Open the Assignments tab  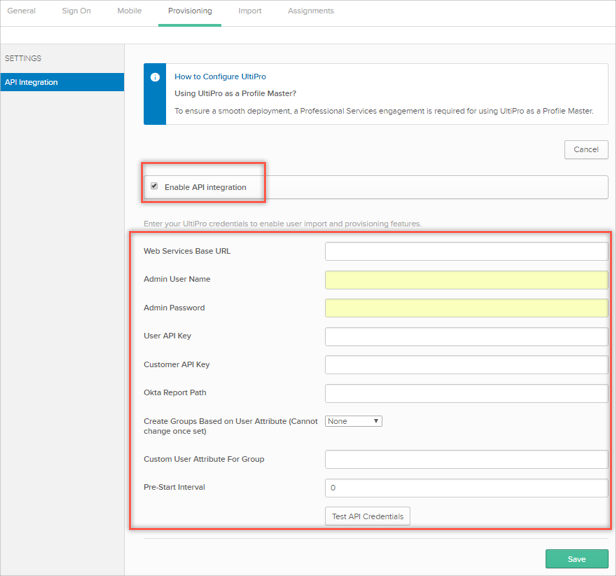(x=310, y=11)
